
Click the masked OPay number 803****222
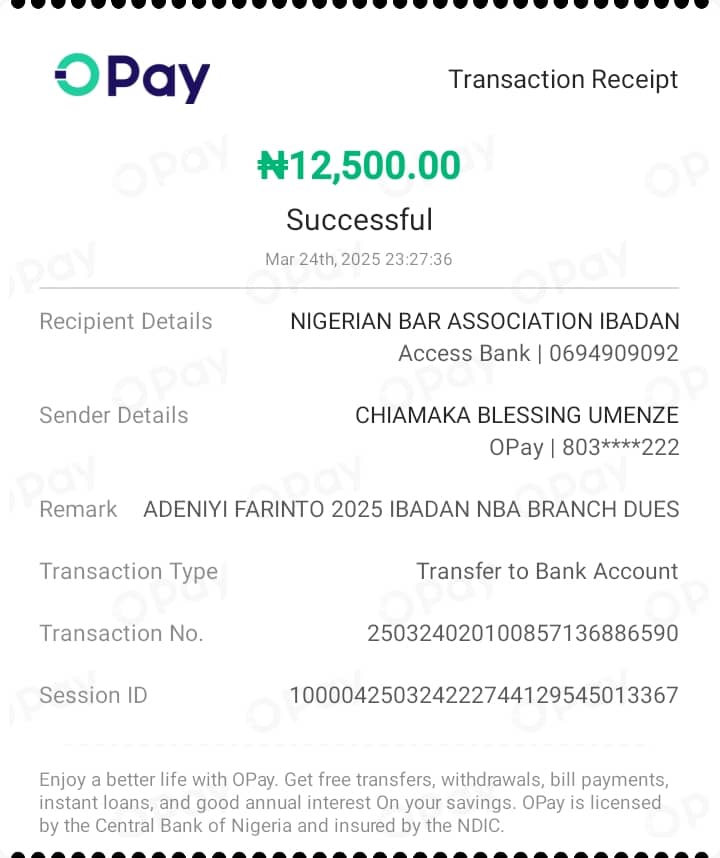click(620, 447)
